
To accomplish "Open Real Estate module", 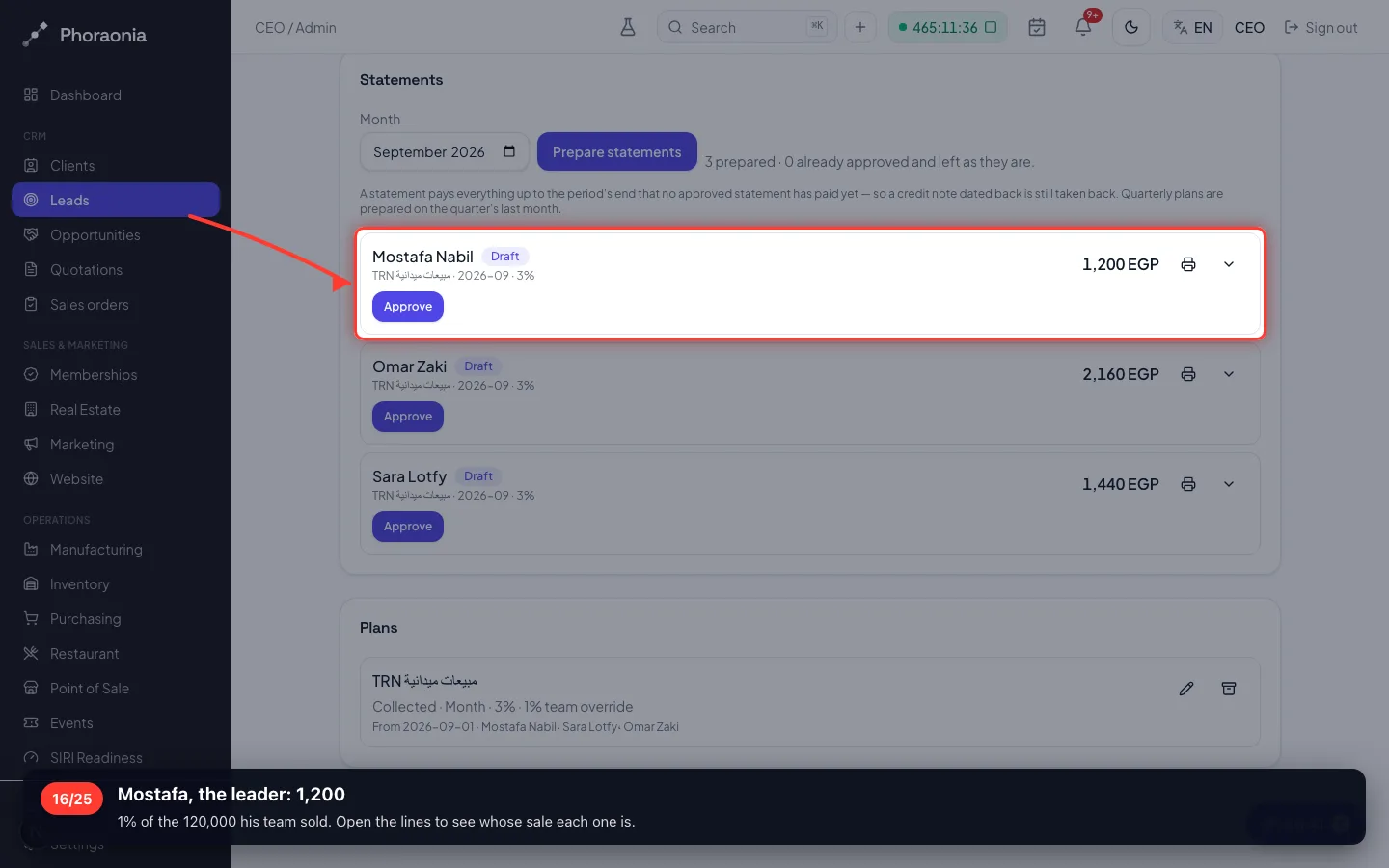I will coord(116,409).
